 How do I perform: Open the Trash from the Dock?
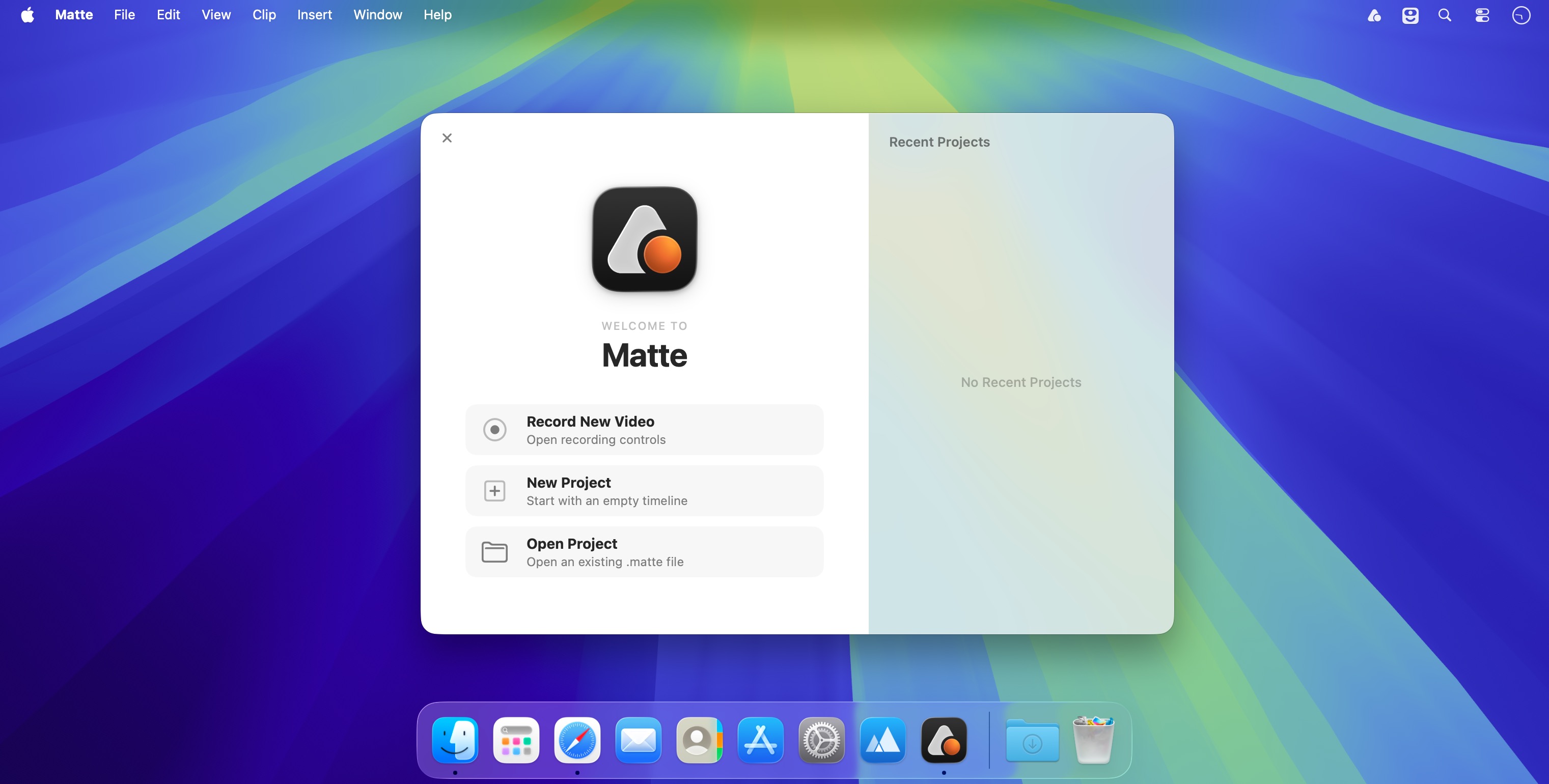(1093, 740)
